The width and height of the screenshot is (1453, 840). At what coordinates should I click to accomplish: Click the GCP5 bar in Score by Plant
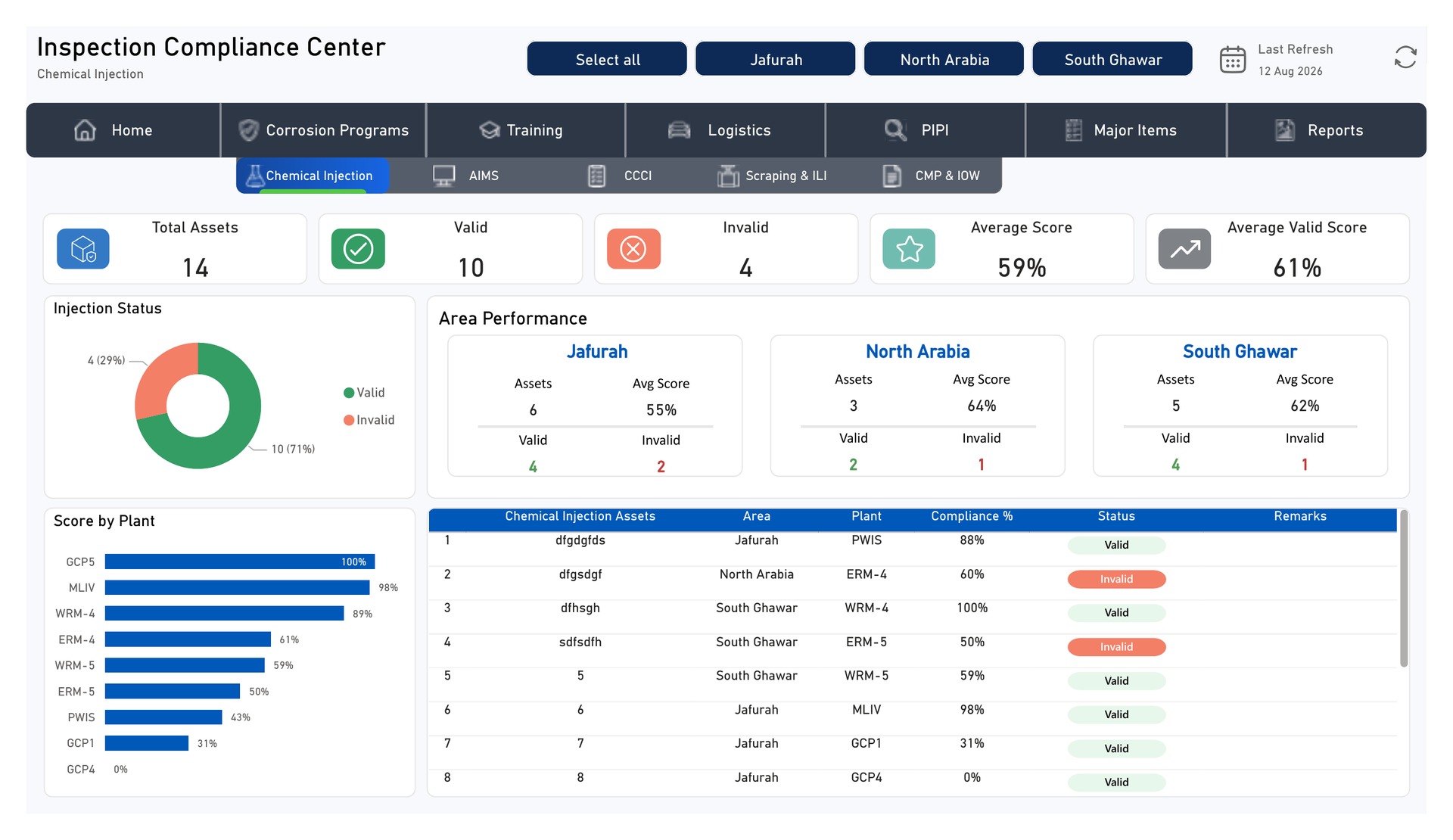pos(240,562)
